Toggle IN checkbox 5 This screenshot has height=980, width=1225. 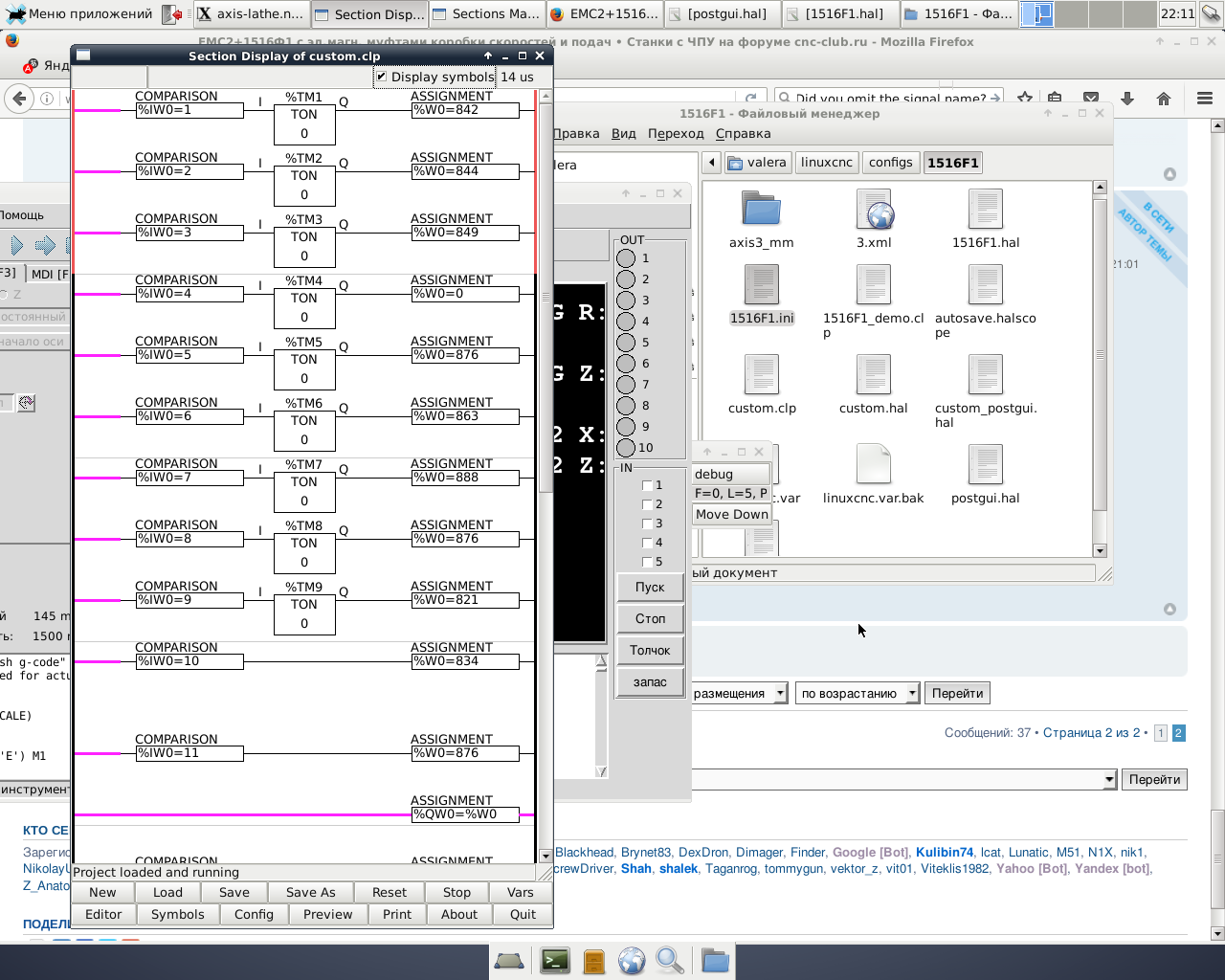pyautogui.click(x=647, y=562)
